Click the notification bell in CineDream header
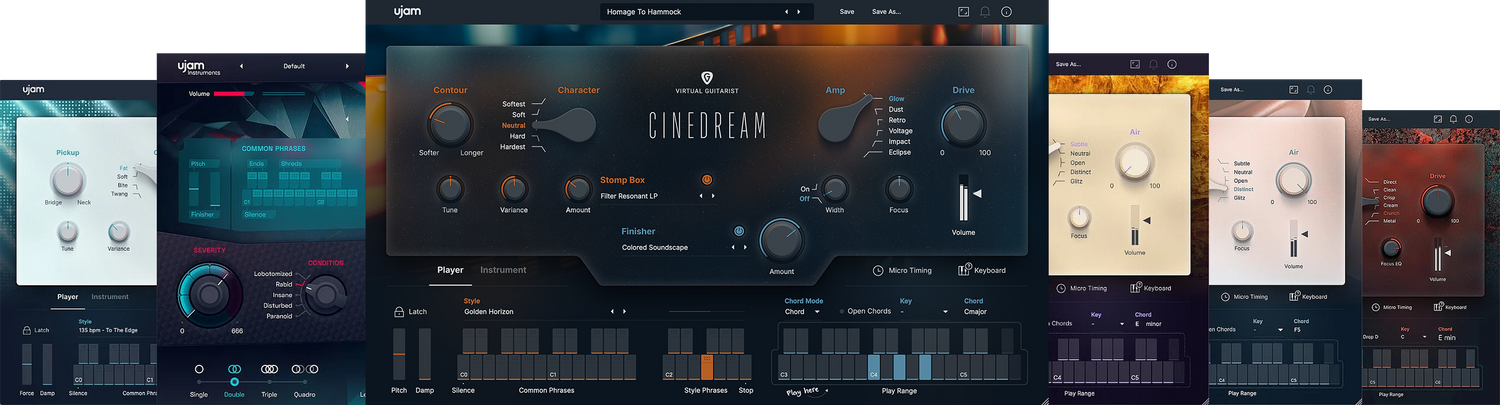Screen dimensions: 1500x405 click(x=985, y=12)
